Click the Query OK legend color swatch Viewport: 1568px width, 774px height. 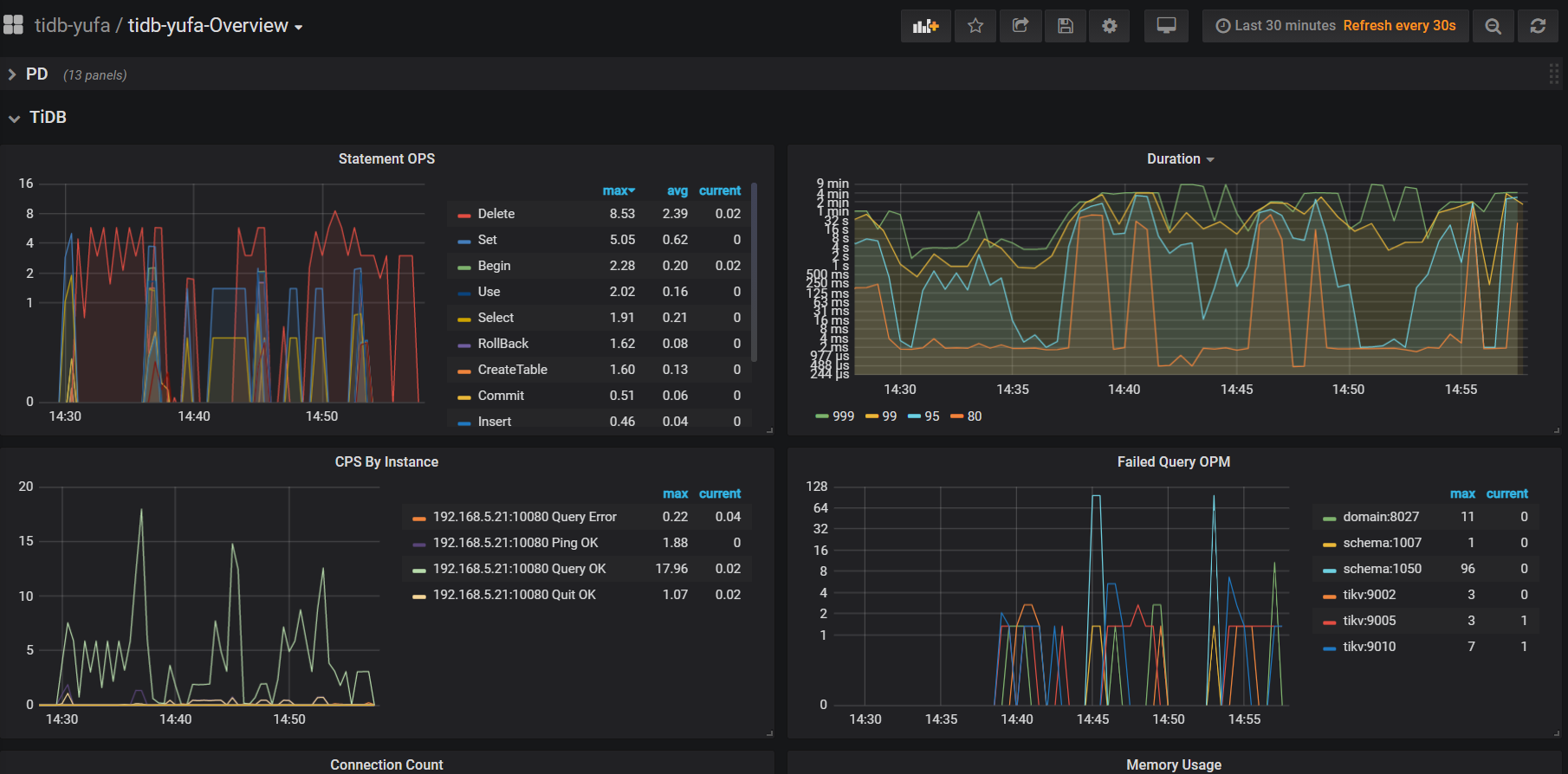(419, 570)
